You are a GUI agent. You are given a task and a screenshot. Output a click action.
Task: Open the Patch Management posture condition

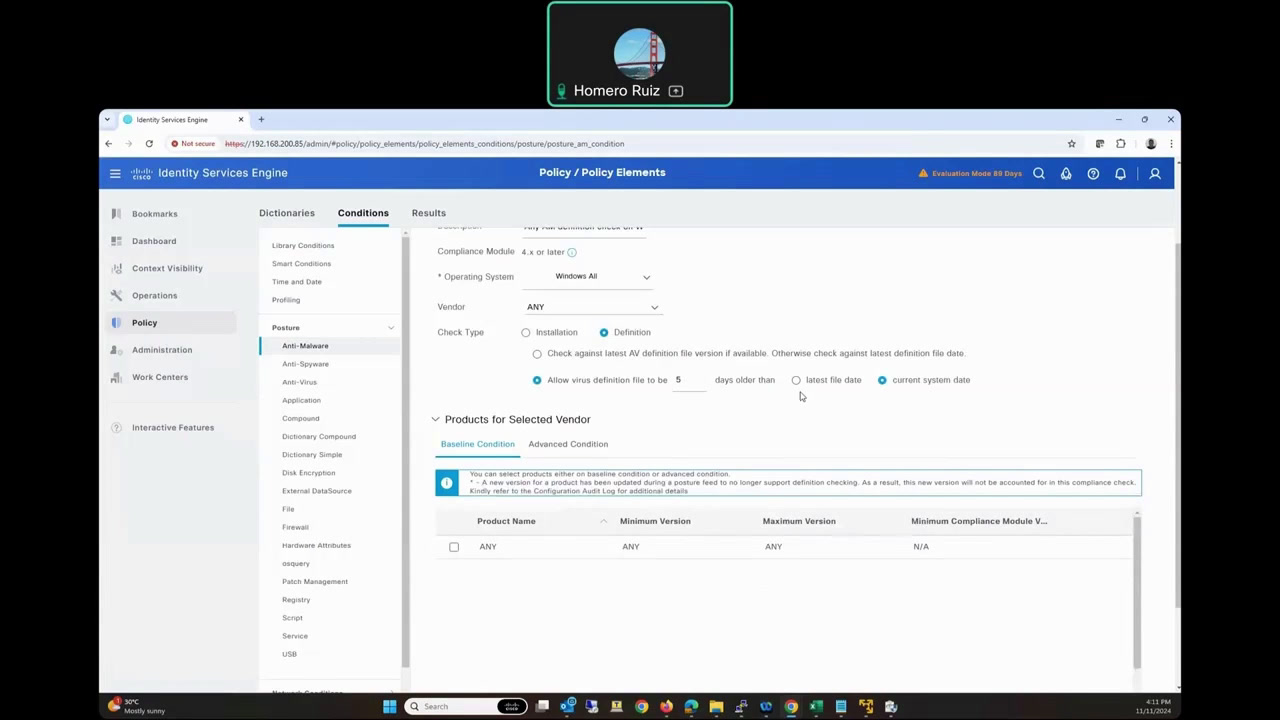coord(315,582)
